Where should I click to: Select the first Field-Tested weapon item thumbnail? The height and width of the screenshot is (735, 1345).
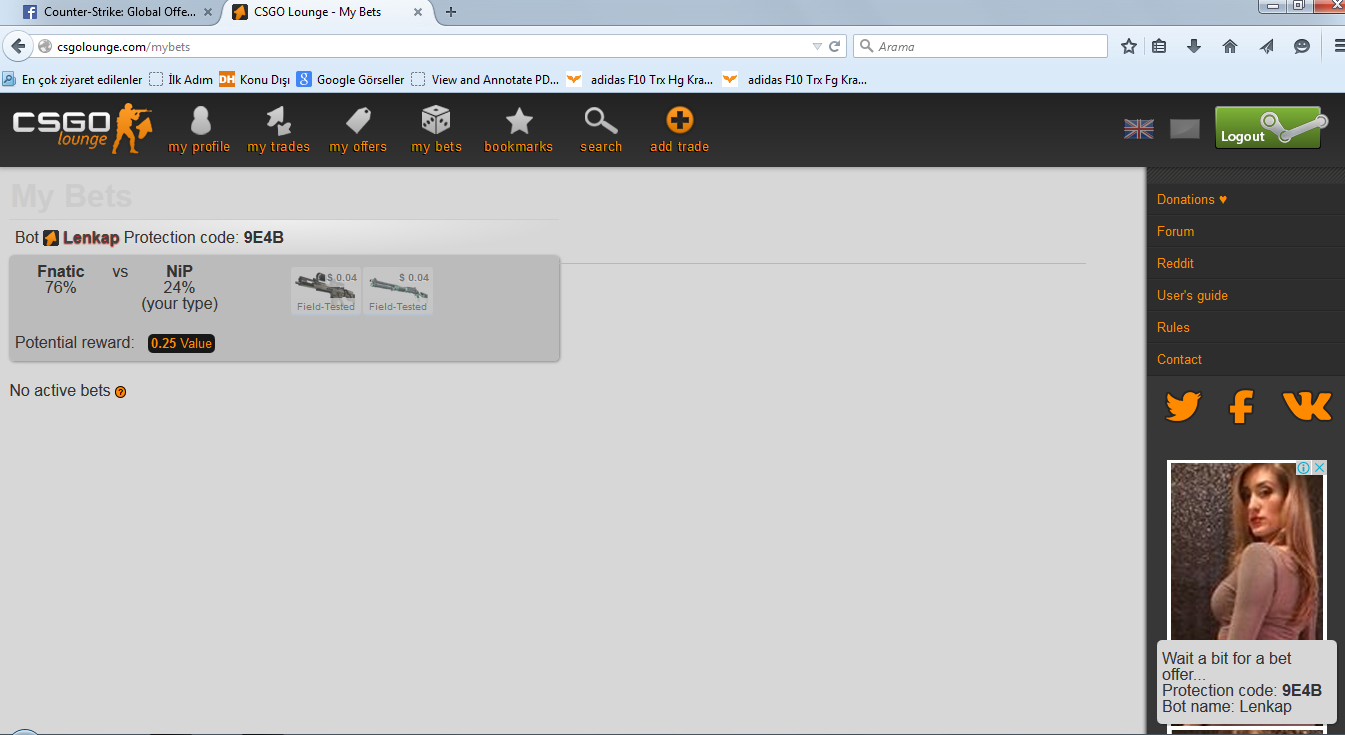pos(326,290)
